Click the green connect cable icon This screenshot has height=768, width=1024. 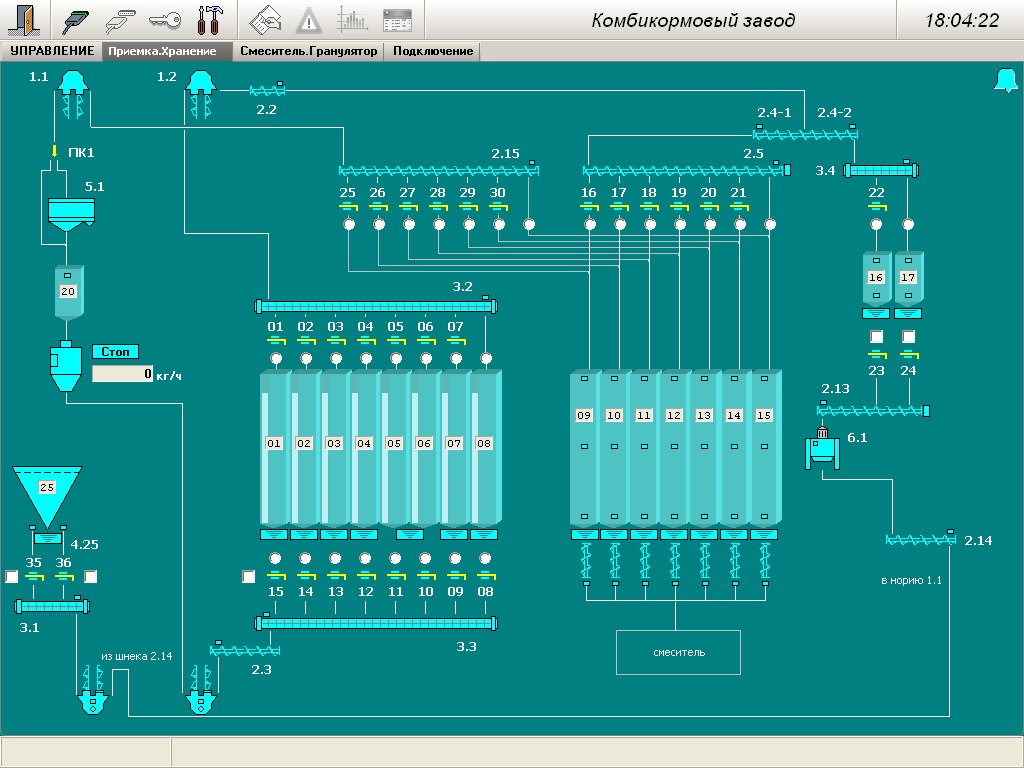point(77,20)
